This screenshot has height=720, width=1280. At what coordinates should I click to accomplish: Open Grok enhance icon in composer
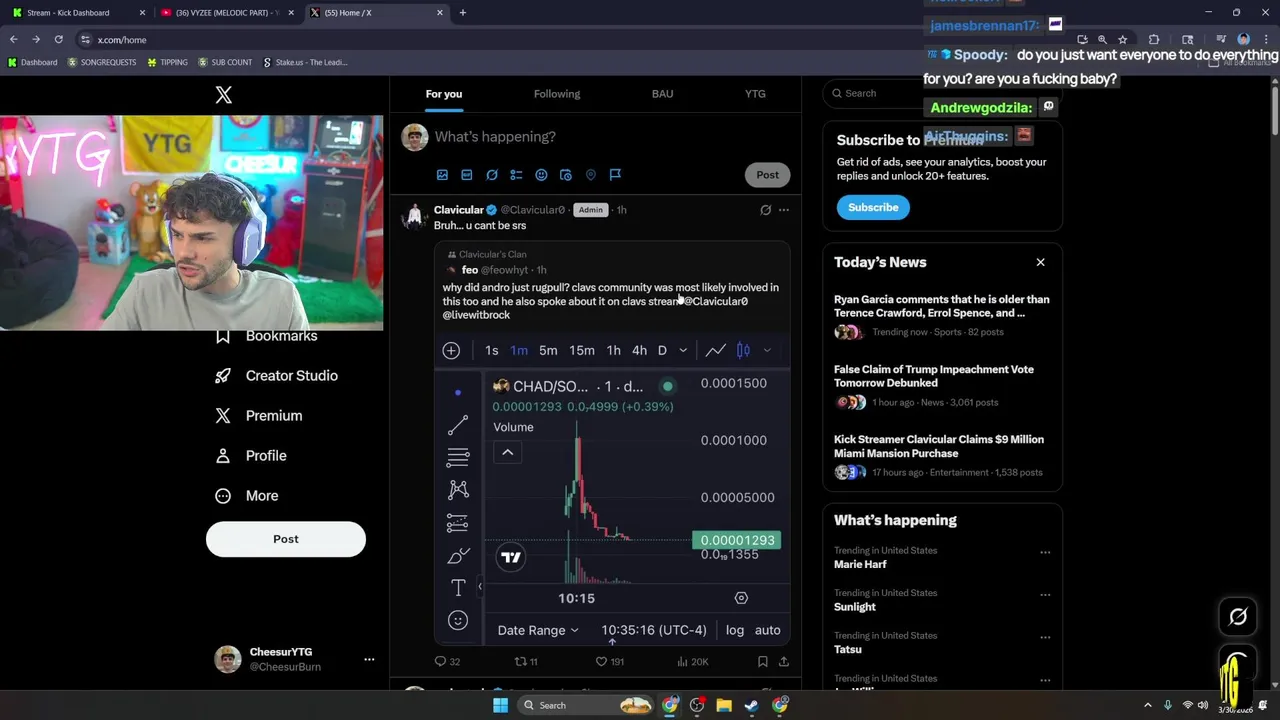point(492,175)
